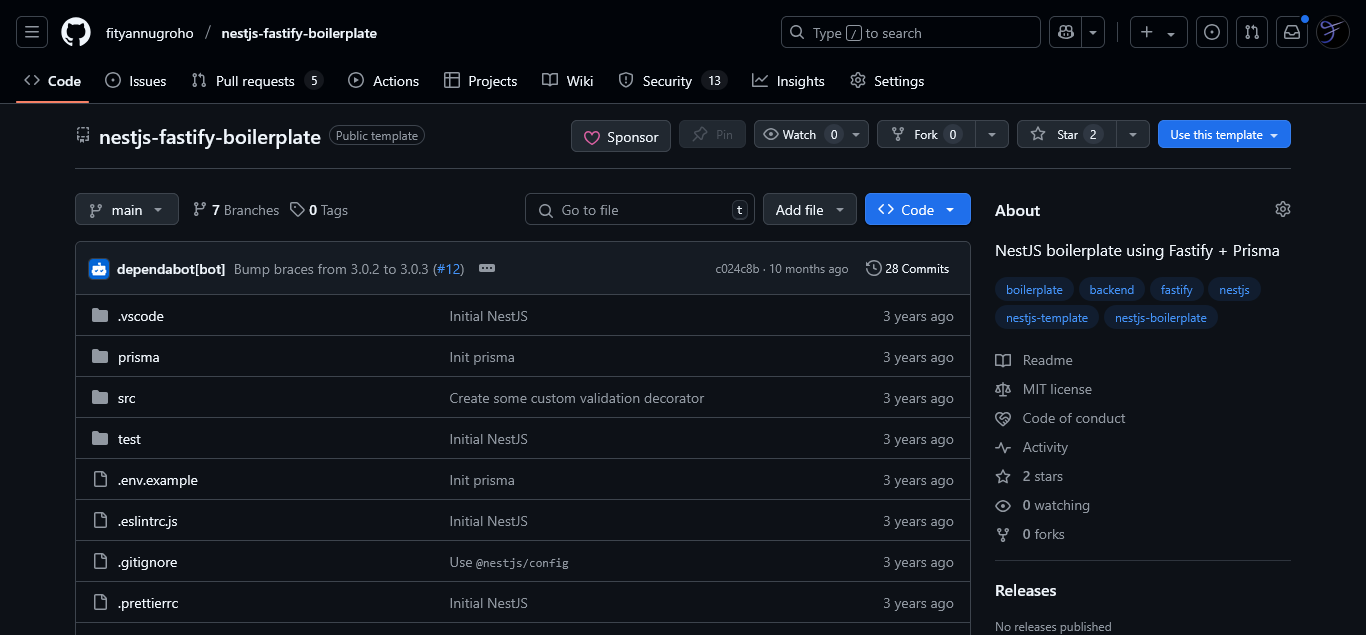Click the Sponsor heart button
The width and height of the screenshot is (1366, 635).
tap(621, 136)
